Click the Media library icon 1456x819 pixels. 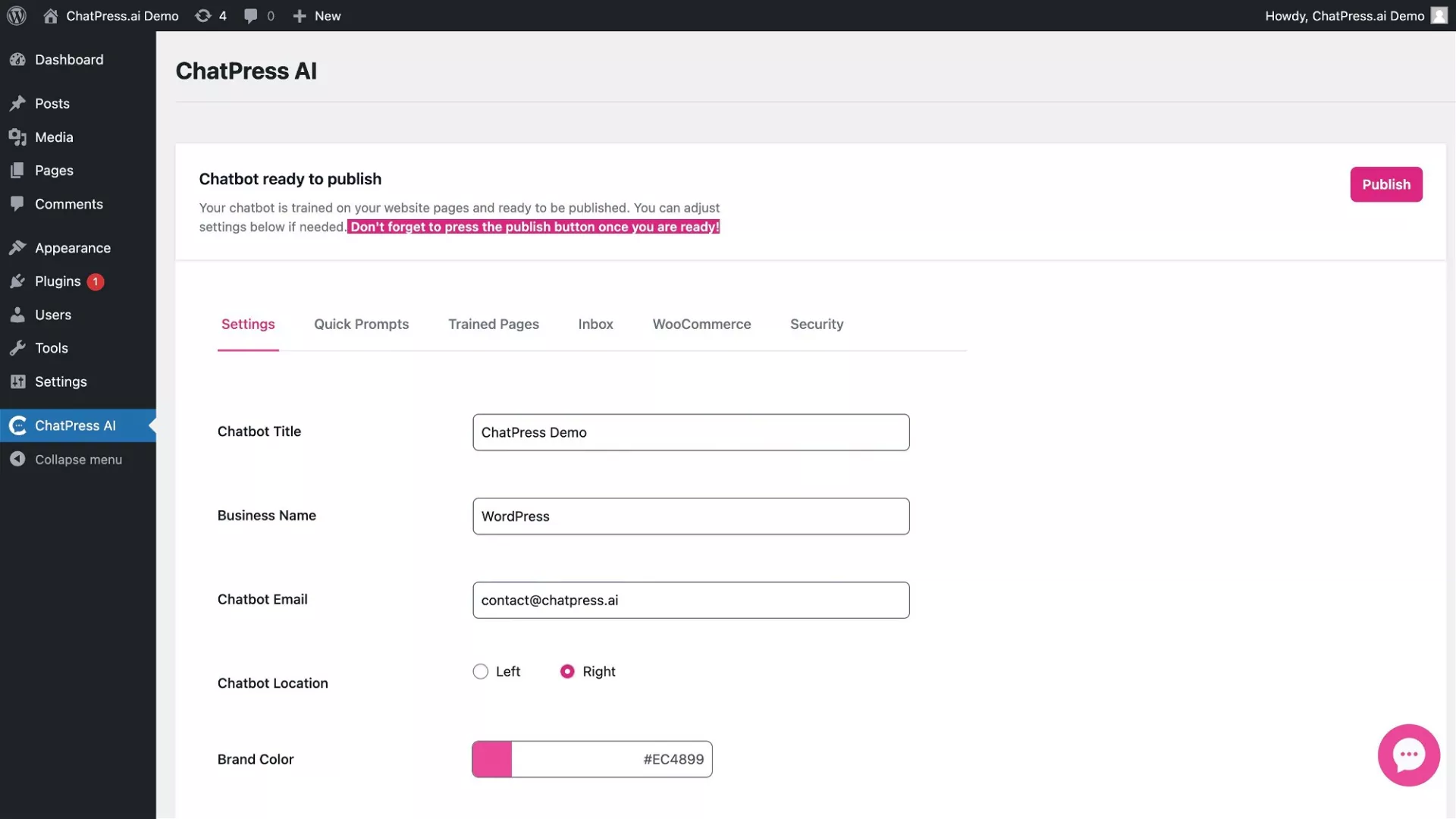click(17, 137)
